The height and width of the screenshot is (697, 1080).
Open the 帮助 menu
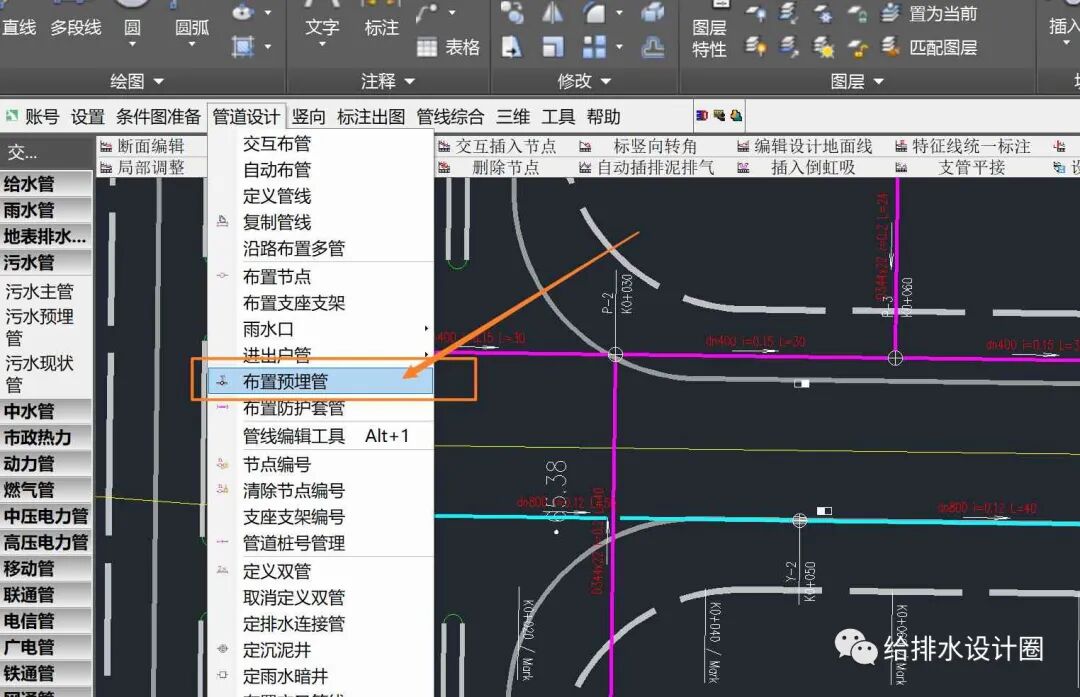[603, 116]
